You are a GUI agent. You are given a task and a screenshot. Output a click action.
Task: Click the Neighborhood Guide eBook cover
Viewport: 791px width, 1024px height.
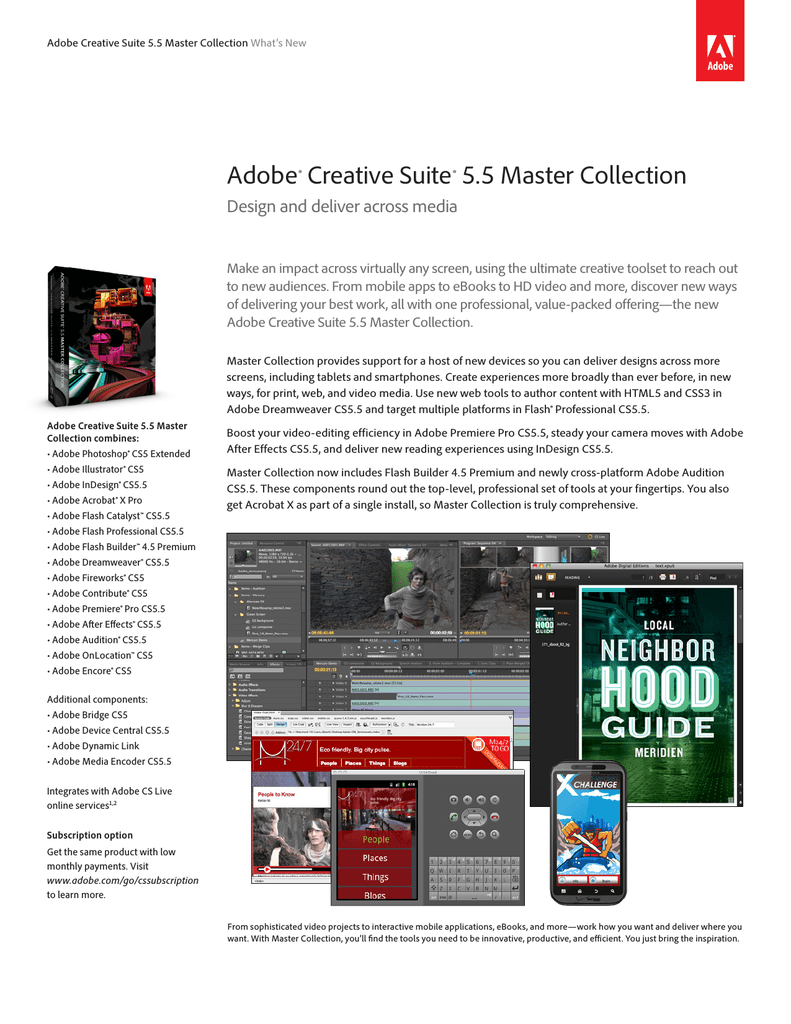[658, 695]
